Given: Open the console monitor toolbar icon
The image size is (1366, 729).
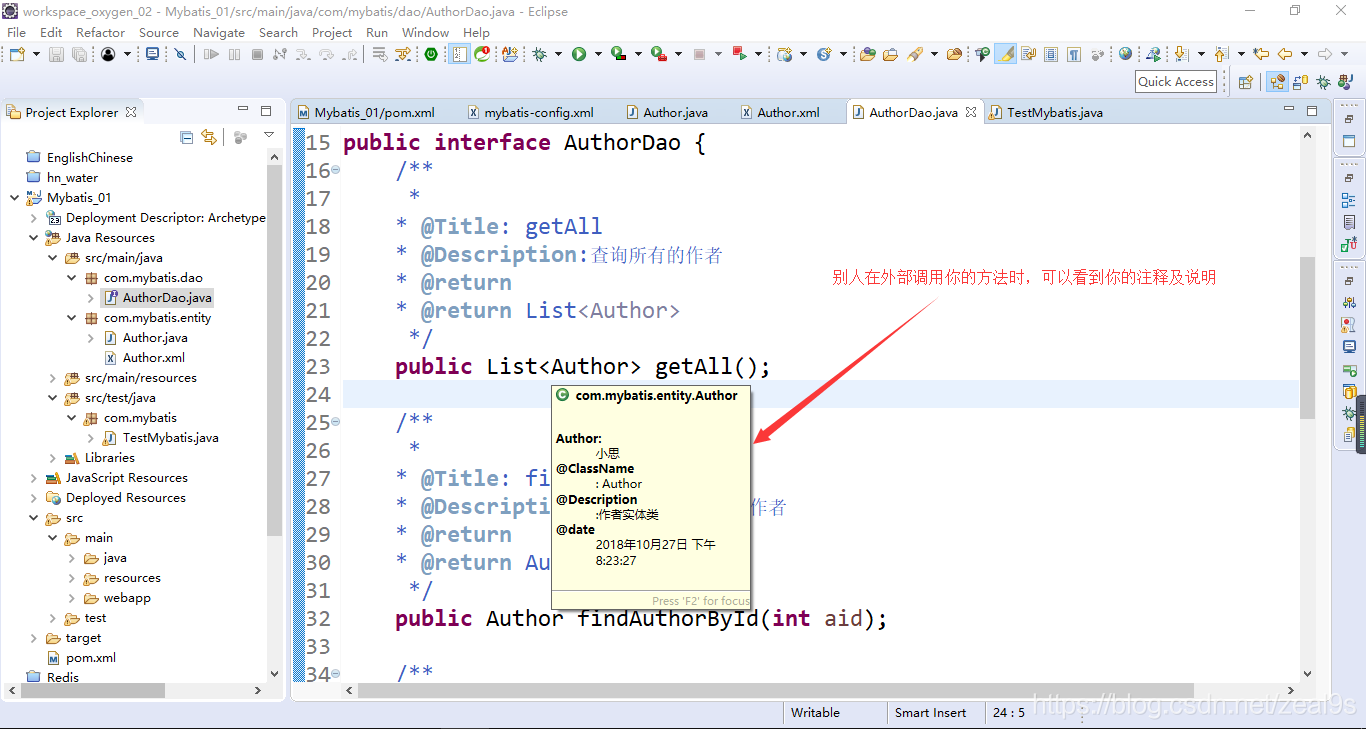Looking at the screenshot, I should click(x=152, y=54).
